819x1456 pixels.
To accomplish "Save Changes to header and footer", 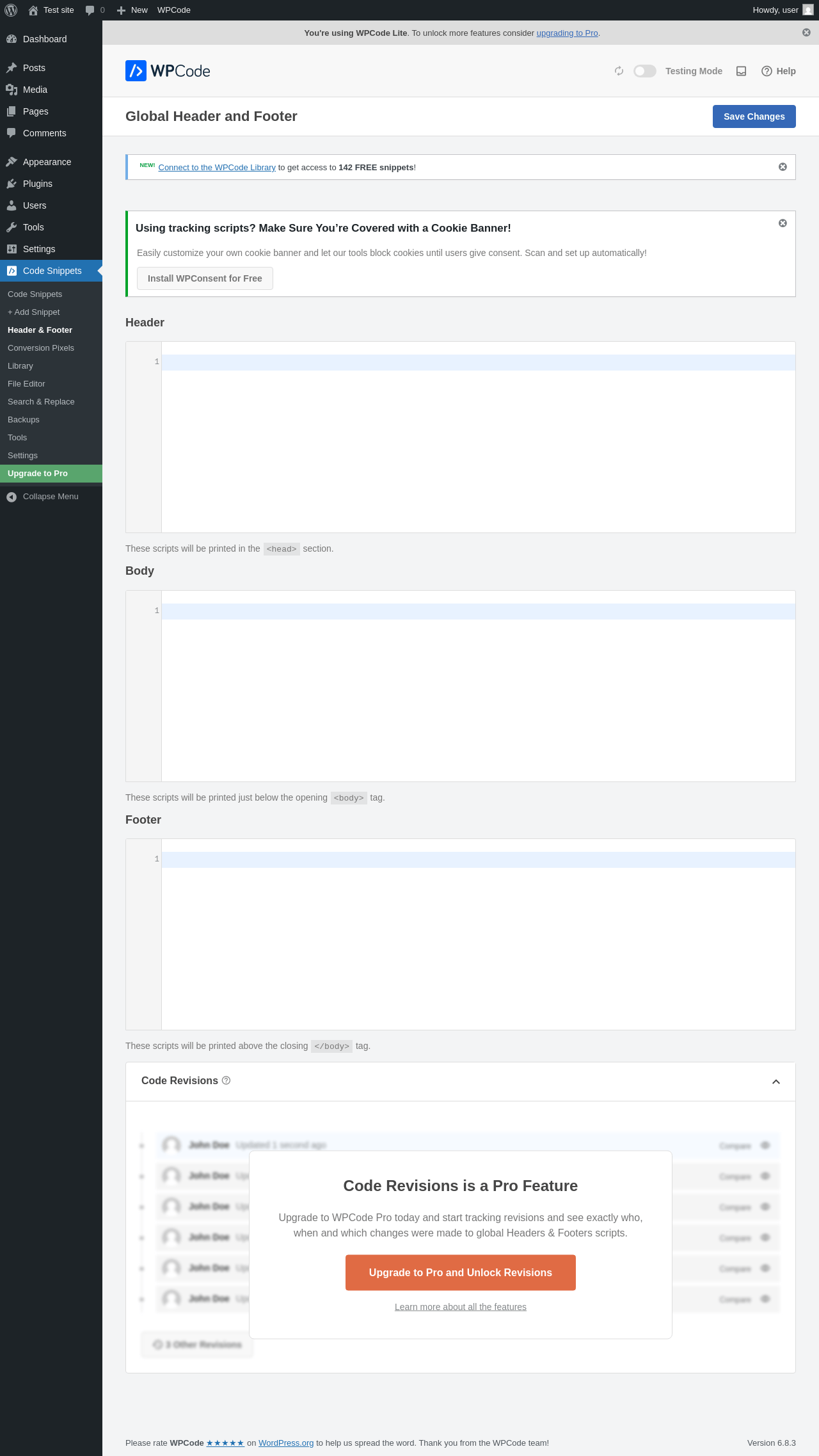I will [754, 116].
